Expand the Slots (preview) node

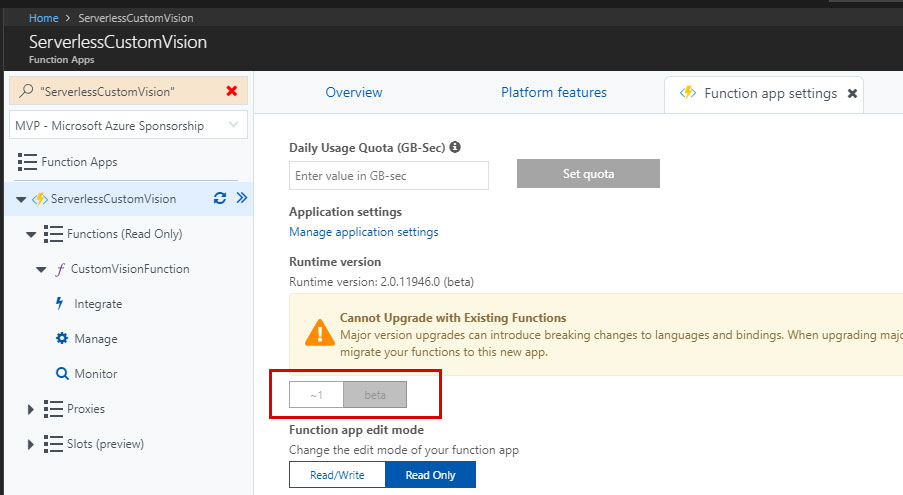point(31,444)
